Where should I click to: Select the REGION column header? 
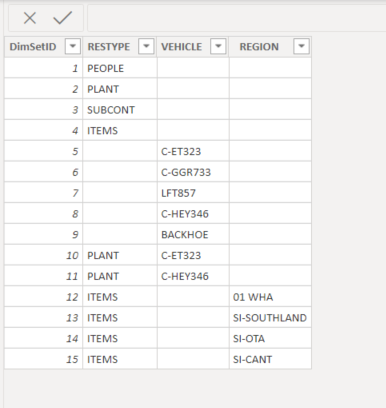click(x=259, y=47)
